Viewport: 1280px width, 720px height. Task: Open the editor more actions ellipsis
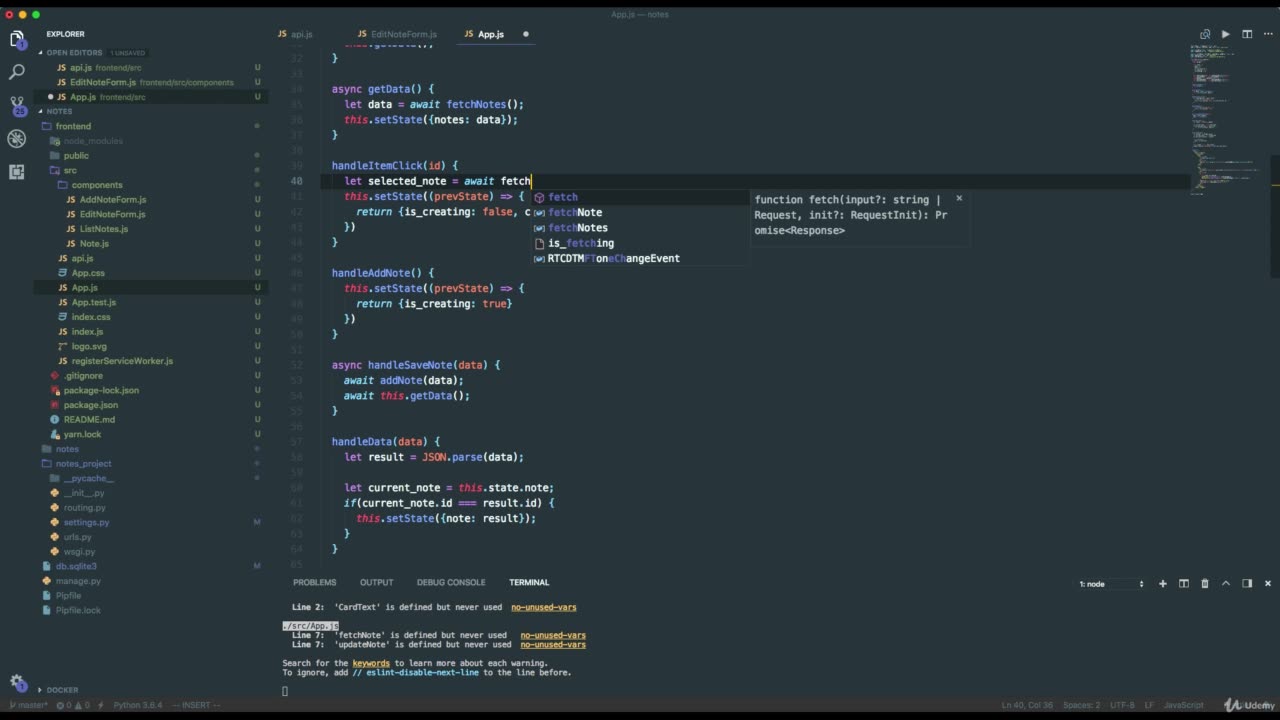[x=1267, y=34]
